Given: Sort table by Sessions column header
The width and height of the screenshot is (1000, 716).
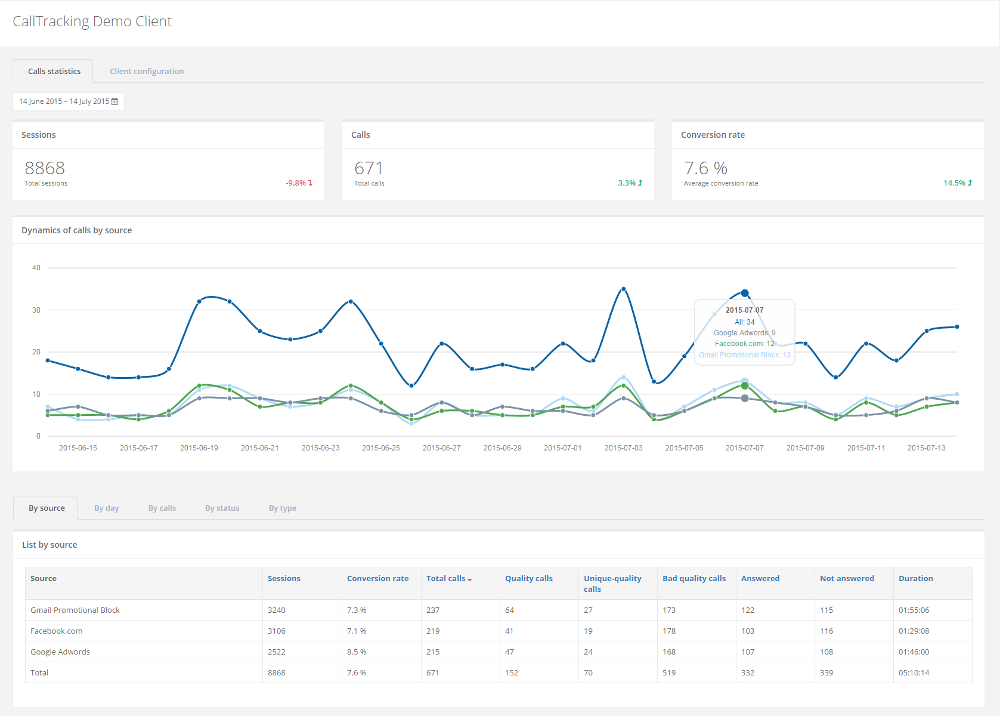Looking at the screenshot, I should click(284, 578).
